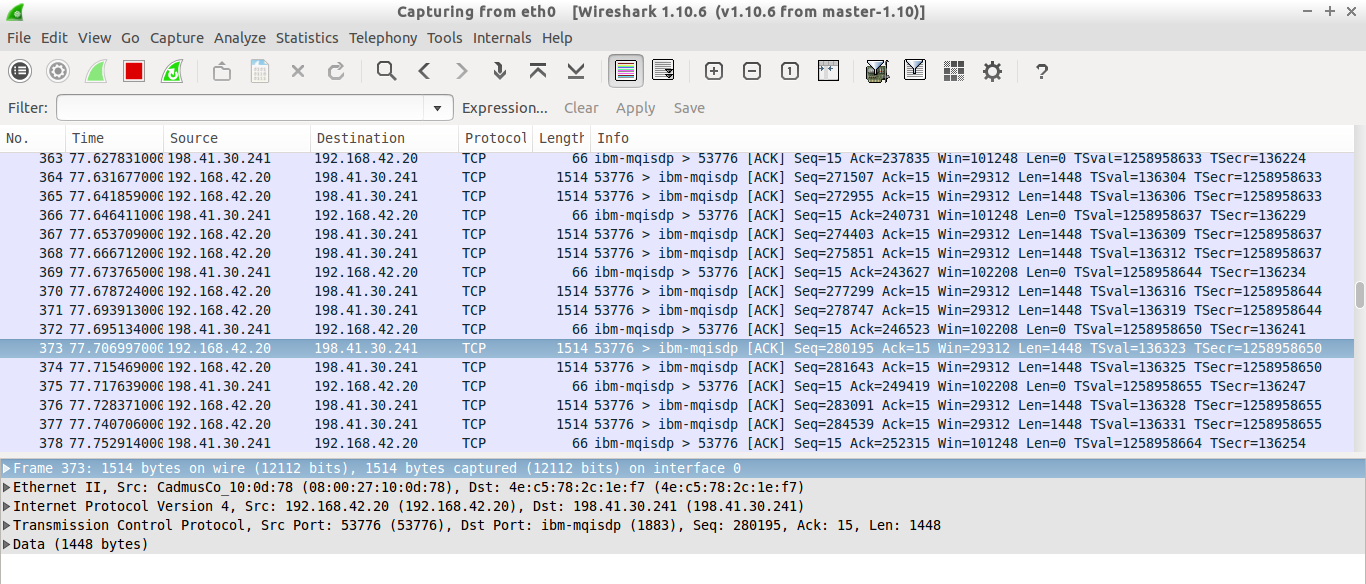Select packet 376 with Seq=283091

[677, 405]
